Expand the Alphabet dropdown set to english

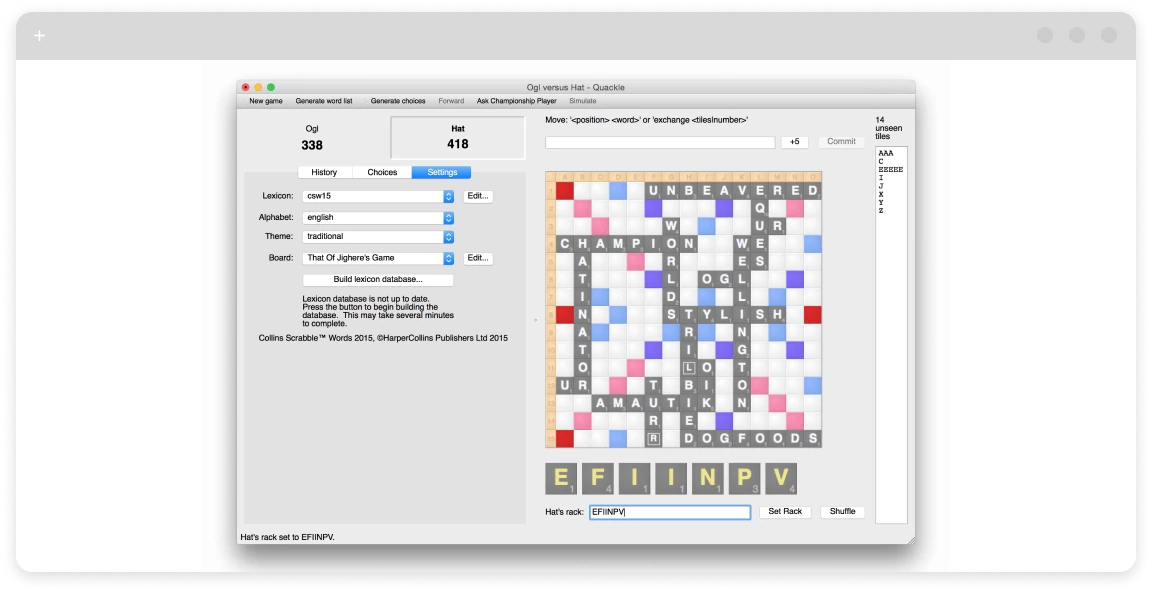[379, 217]
